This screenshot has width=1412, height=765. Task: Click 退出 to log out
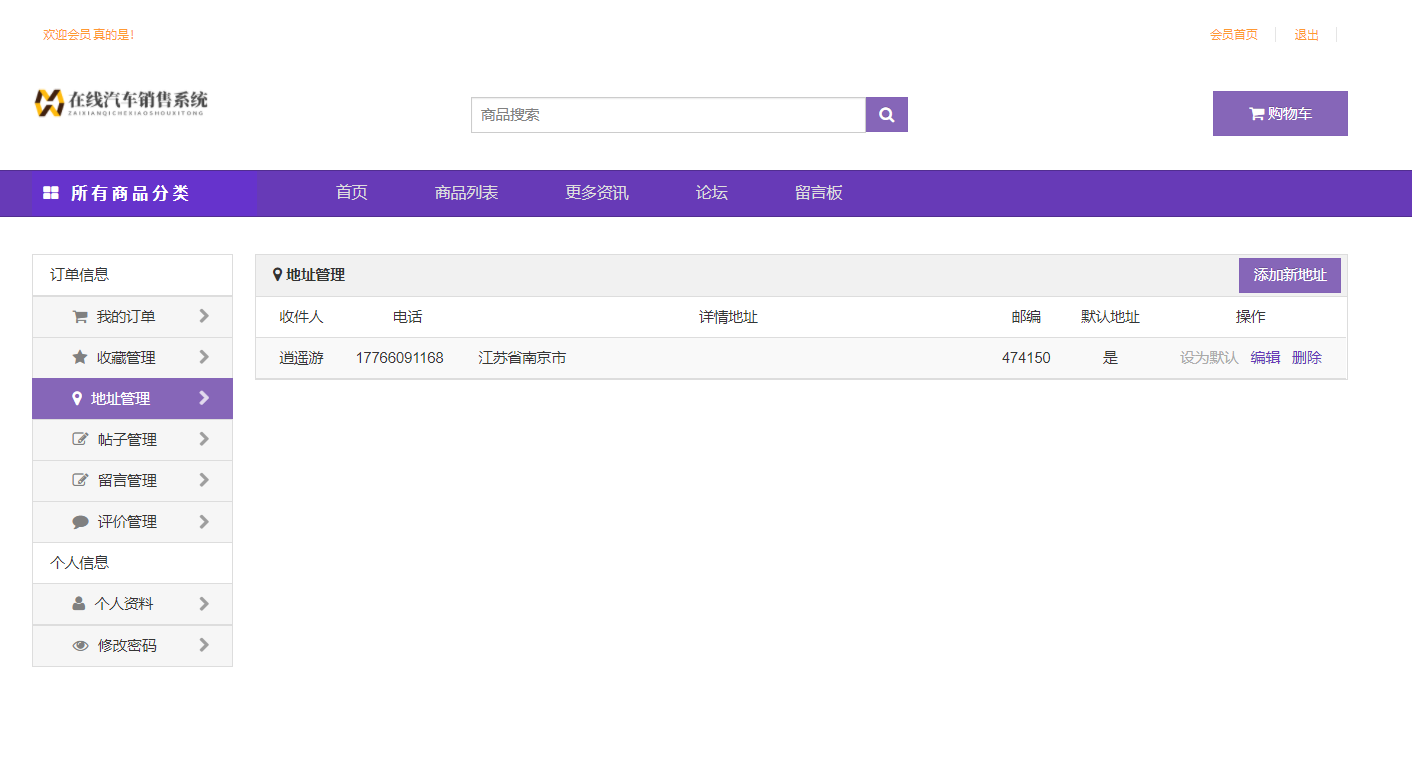[1306, 34]
